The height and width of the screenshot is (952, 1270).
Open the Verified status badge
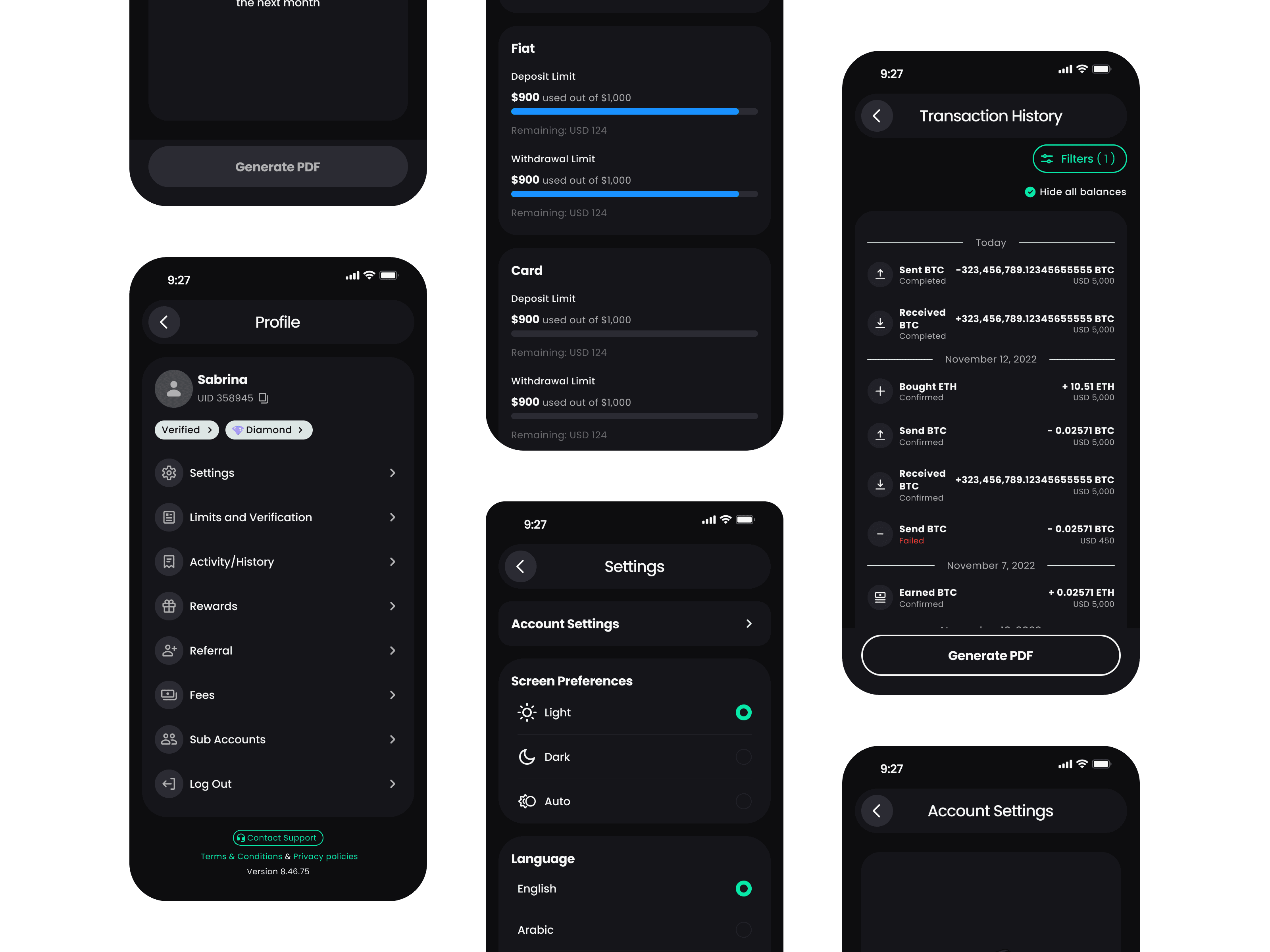pyautogui.click(x=187, y=430)
